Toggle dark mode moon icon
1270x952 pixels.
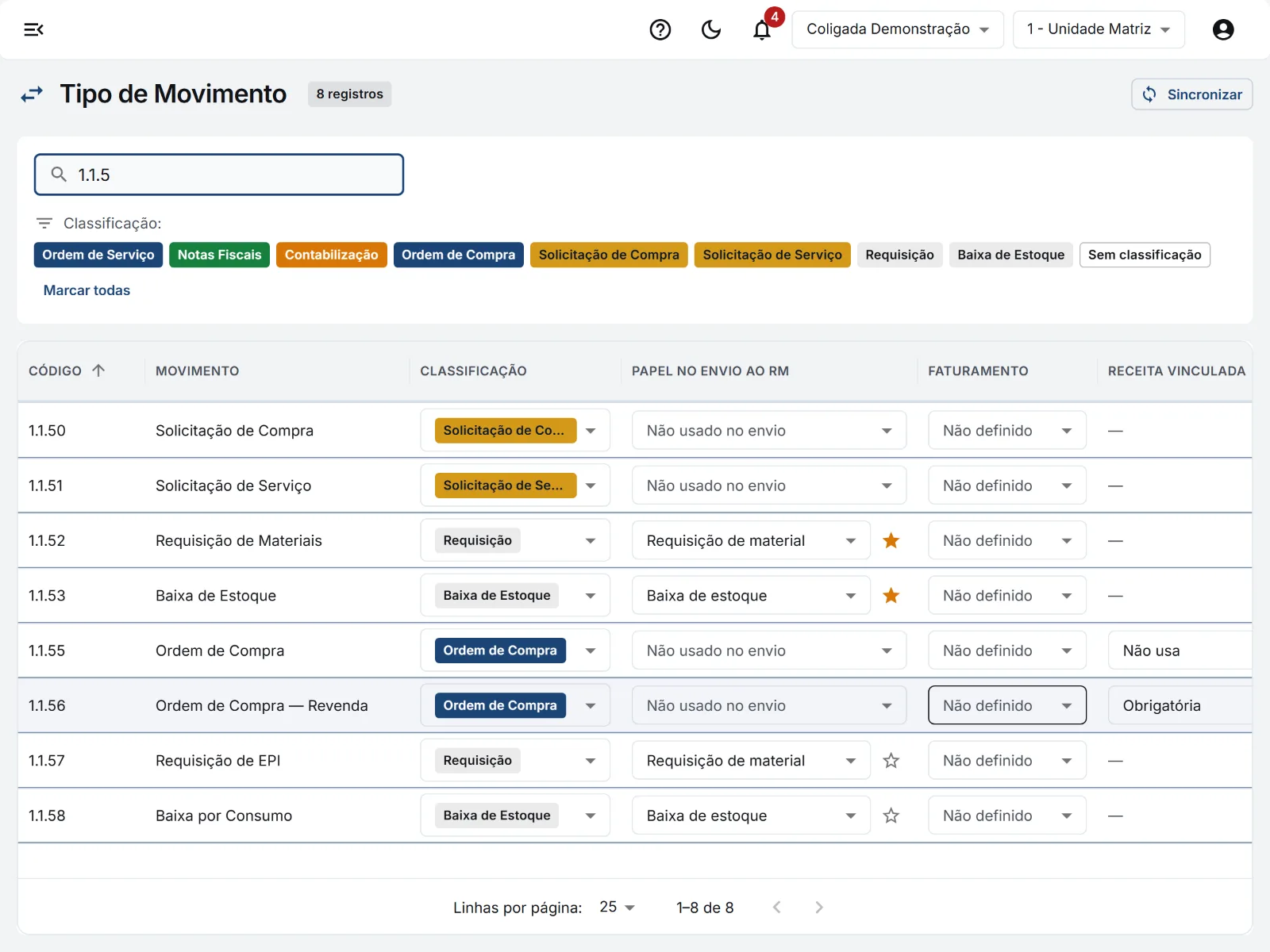click(x=711, y=29)
